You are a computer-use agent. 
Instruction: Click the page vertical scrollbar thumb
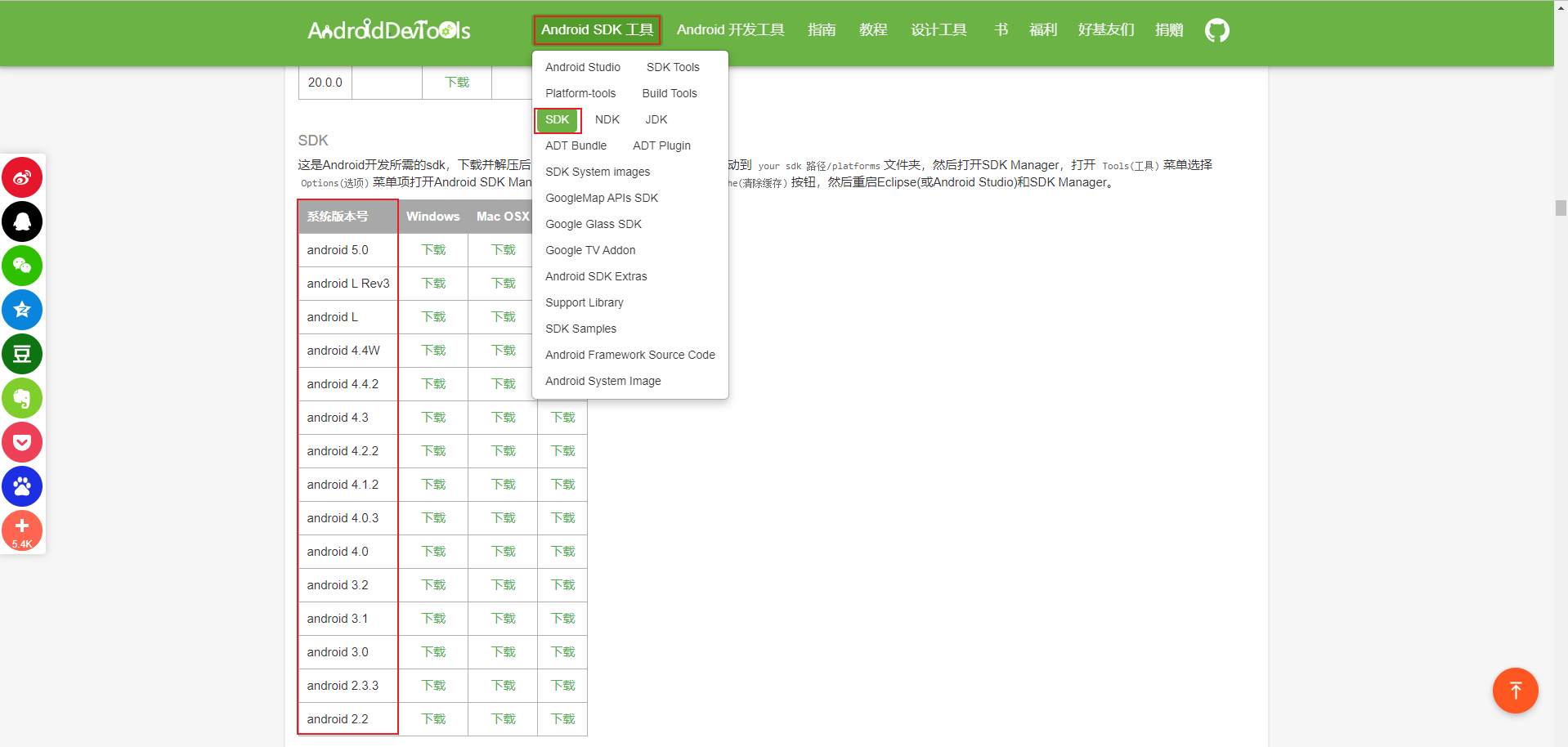pyautogui.click(x=1561, y=208)
